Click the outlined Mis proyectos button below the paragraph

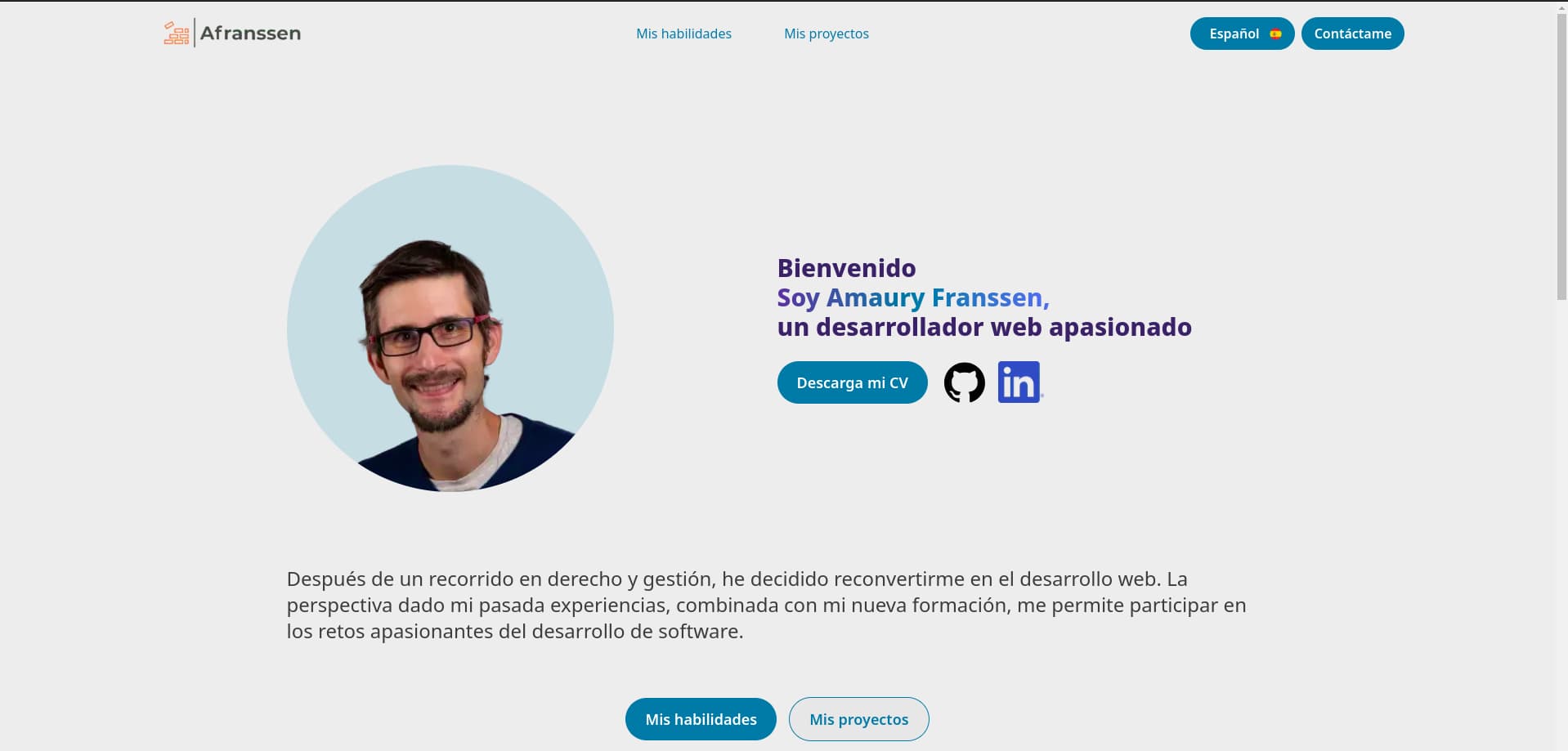858,719
